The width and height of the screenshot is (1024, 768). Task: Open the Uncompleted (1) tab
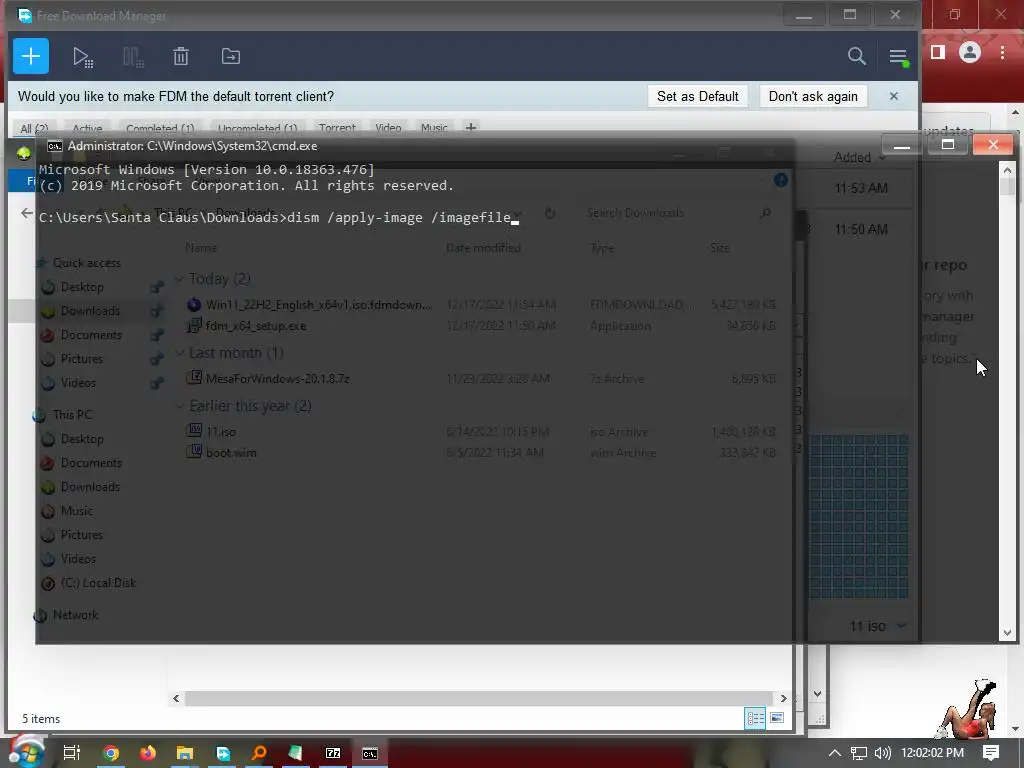pyautogui.click(x=257, y=128)
